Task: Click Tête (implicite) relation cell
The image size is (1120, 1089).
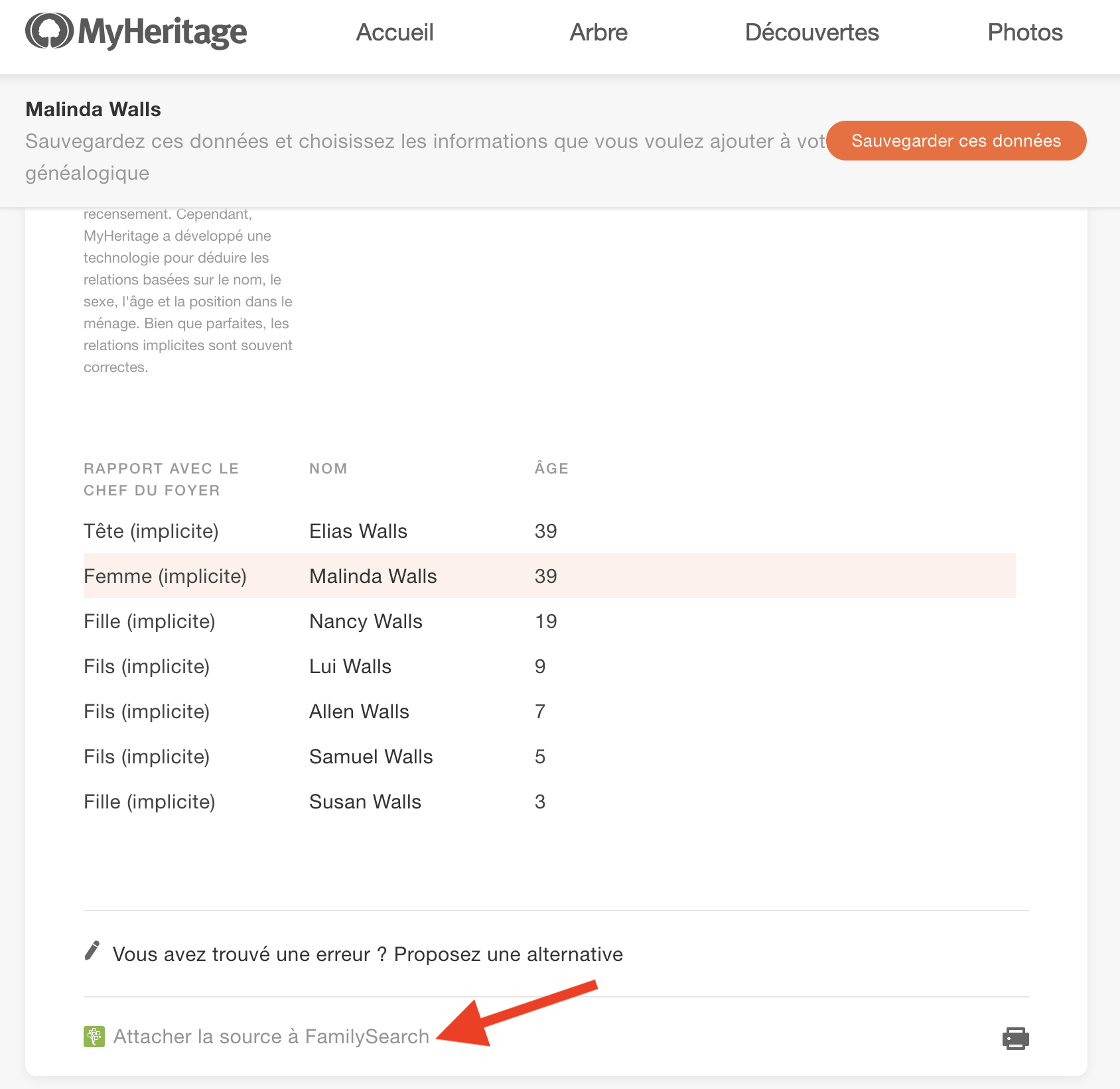Action: pyautogui.click(x=151, y=531)
